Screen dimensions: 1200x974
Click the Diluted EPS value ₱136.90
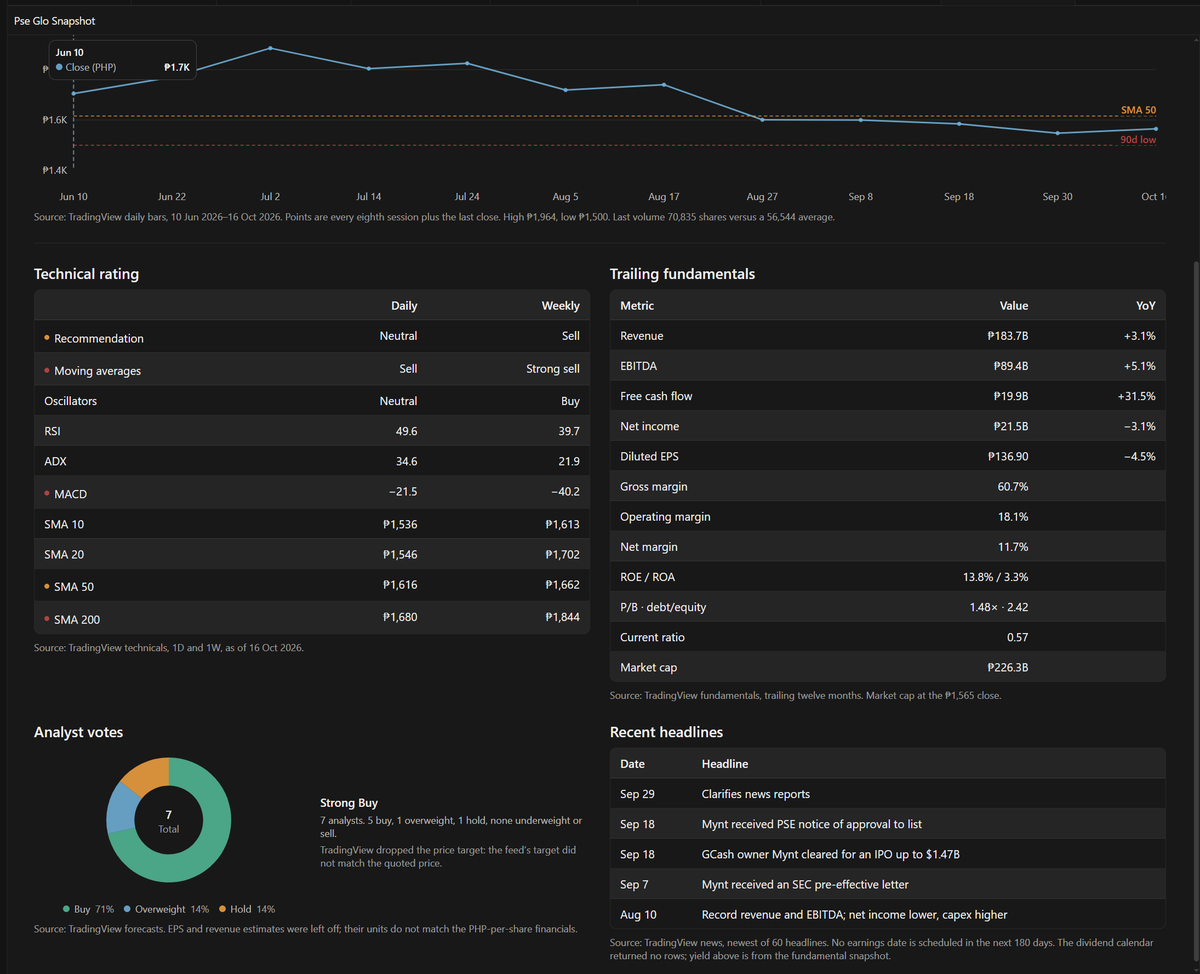[x=1007, y=456]
